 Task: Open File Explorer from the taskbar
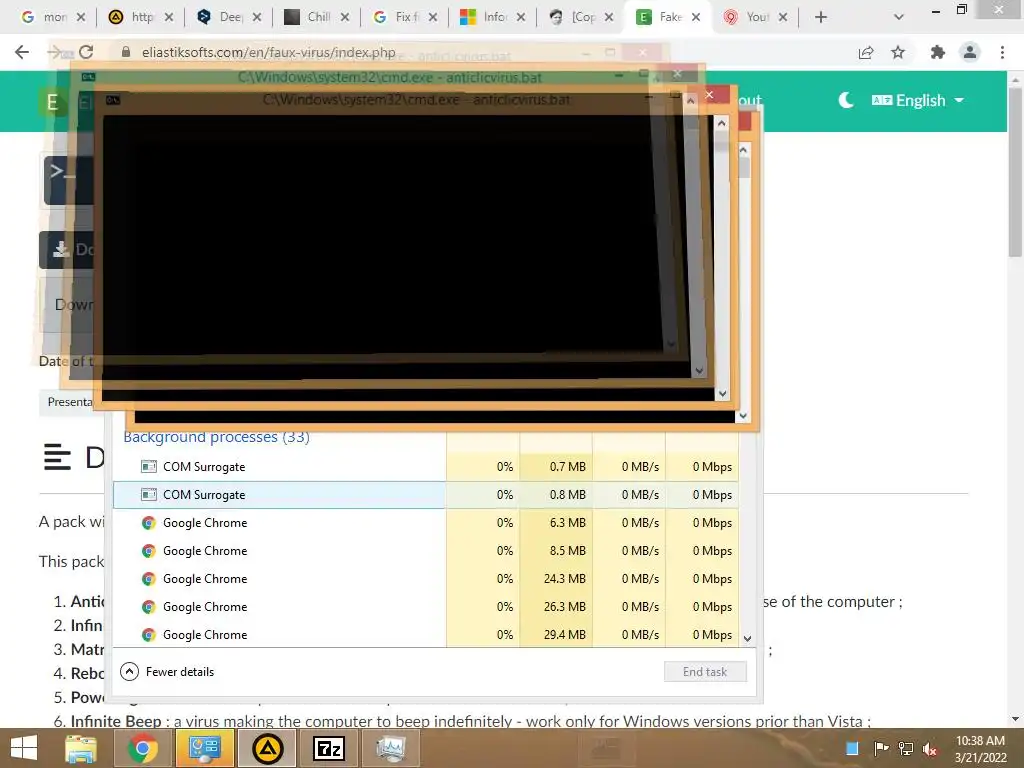pyautogui.click(x=81, y=748)
